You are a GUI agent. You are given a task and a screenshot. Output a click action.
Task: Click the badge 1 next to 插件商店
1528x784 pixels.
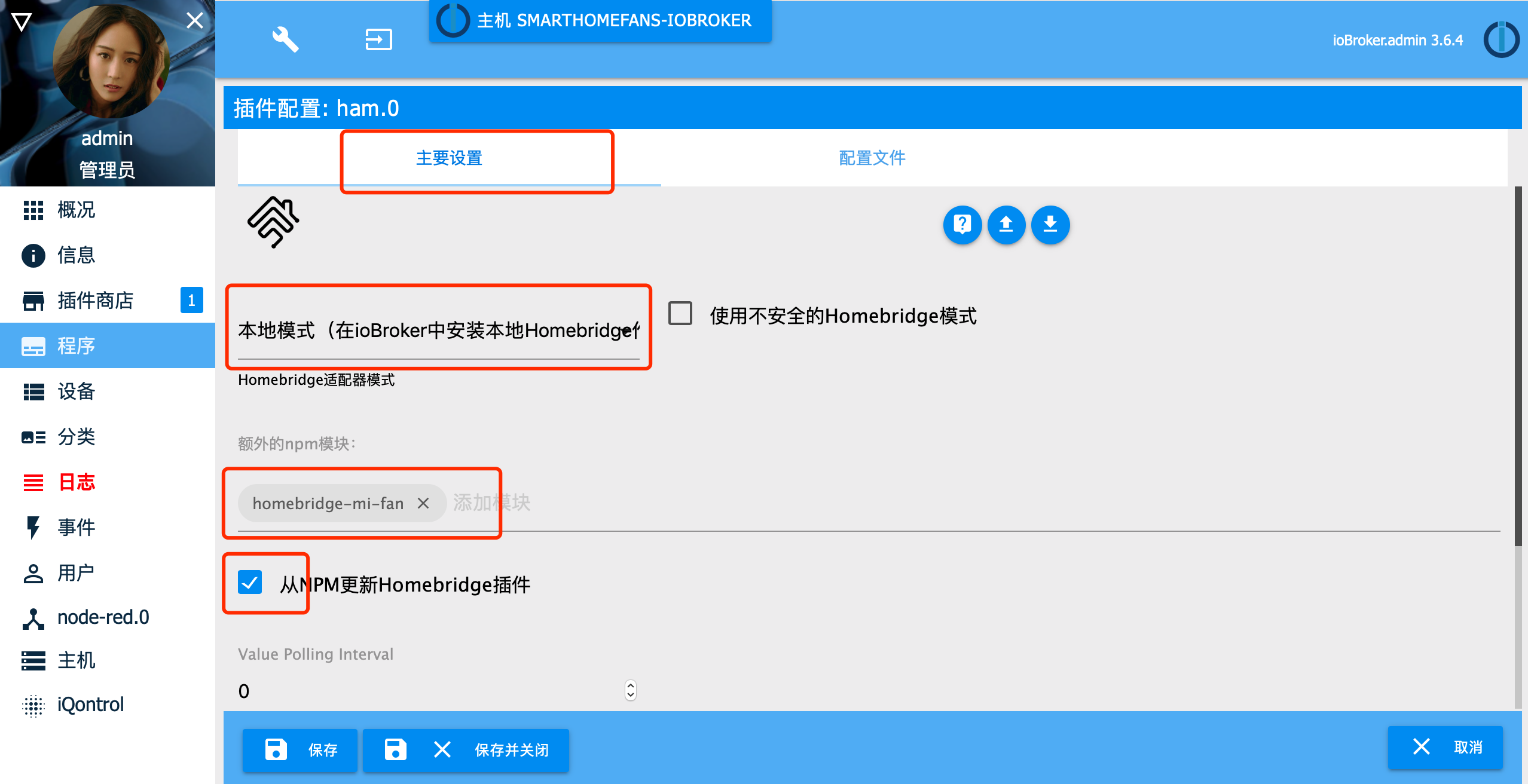192,300
